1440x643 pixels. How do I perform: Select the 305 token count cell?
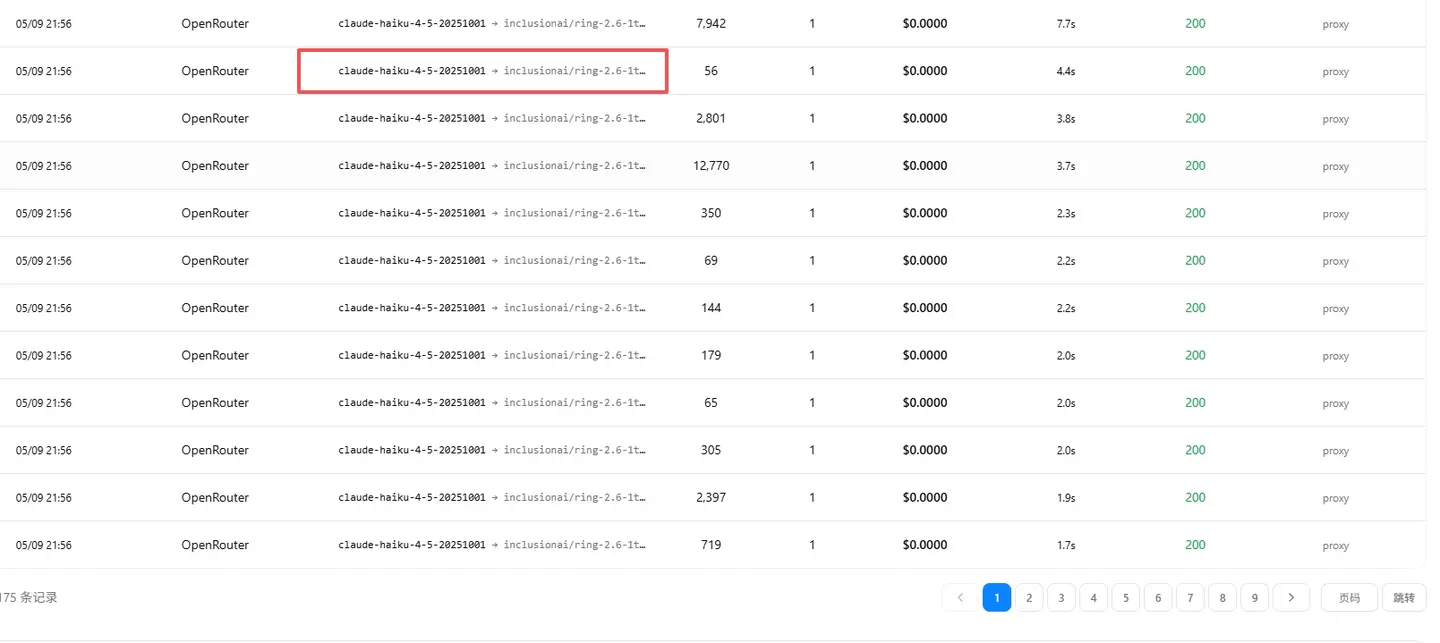711,450
